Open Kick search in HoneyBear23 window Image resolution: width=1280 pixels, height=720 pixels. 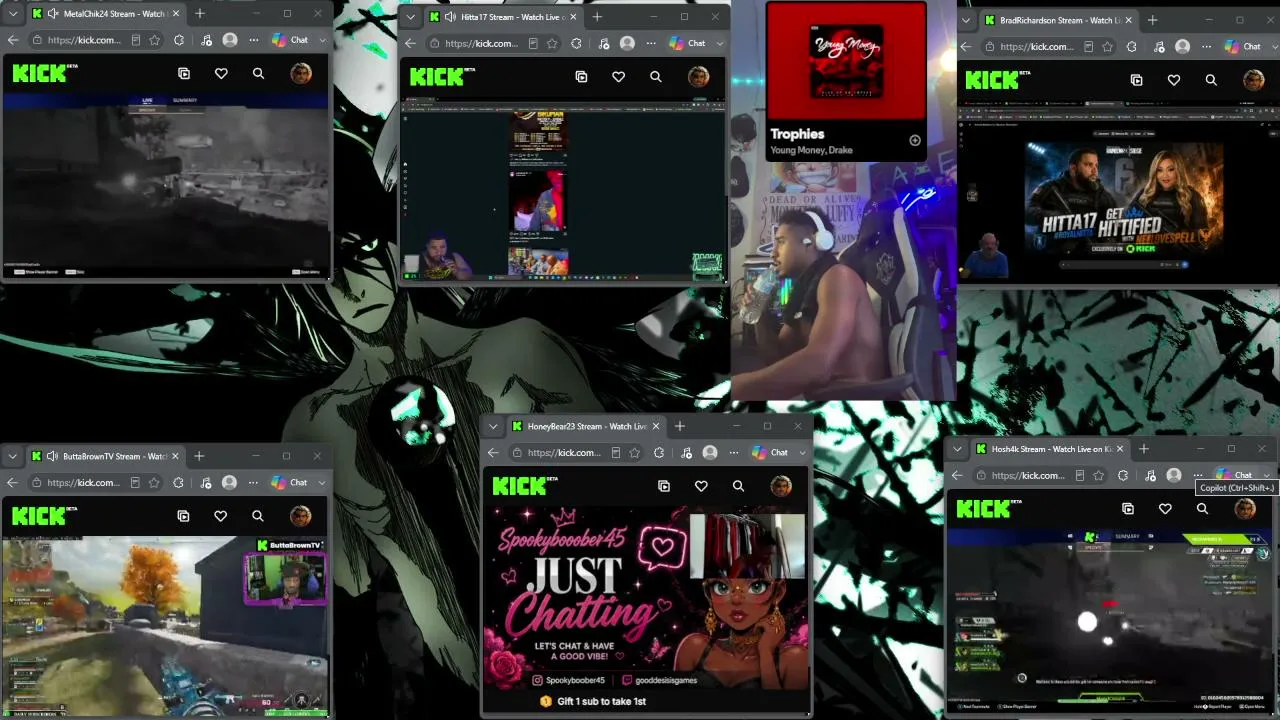click(x=738, y=486)
